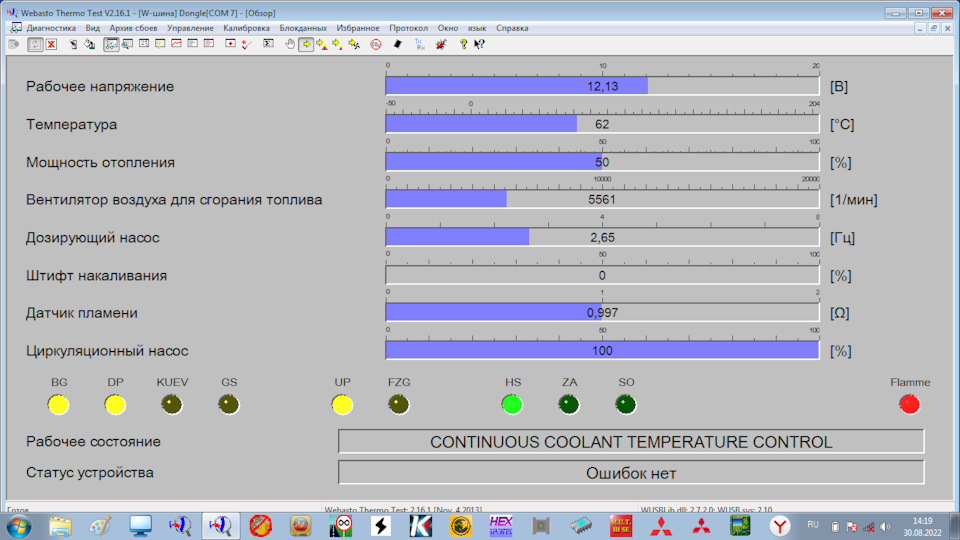The width and height of the screenshot is (960, 540).
Task: Click the Рабочее состояние label
Action: pos(93,441)
